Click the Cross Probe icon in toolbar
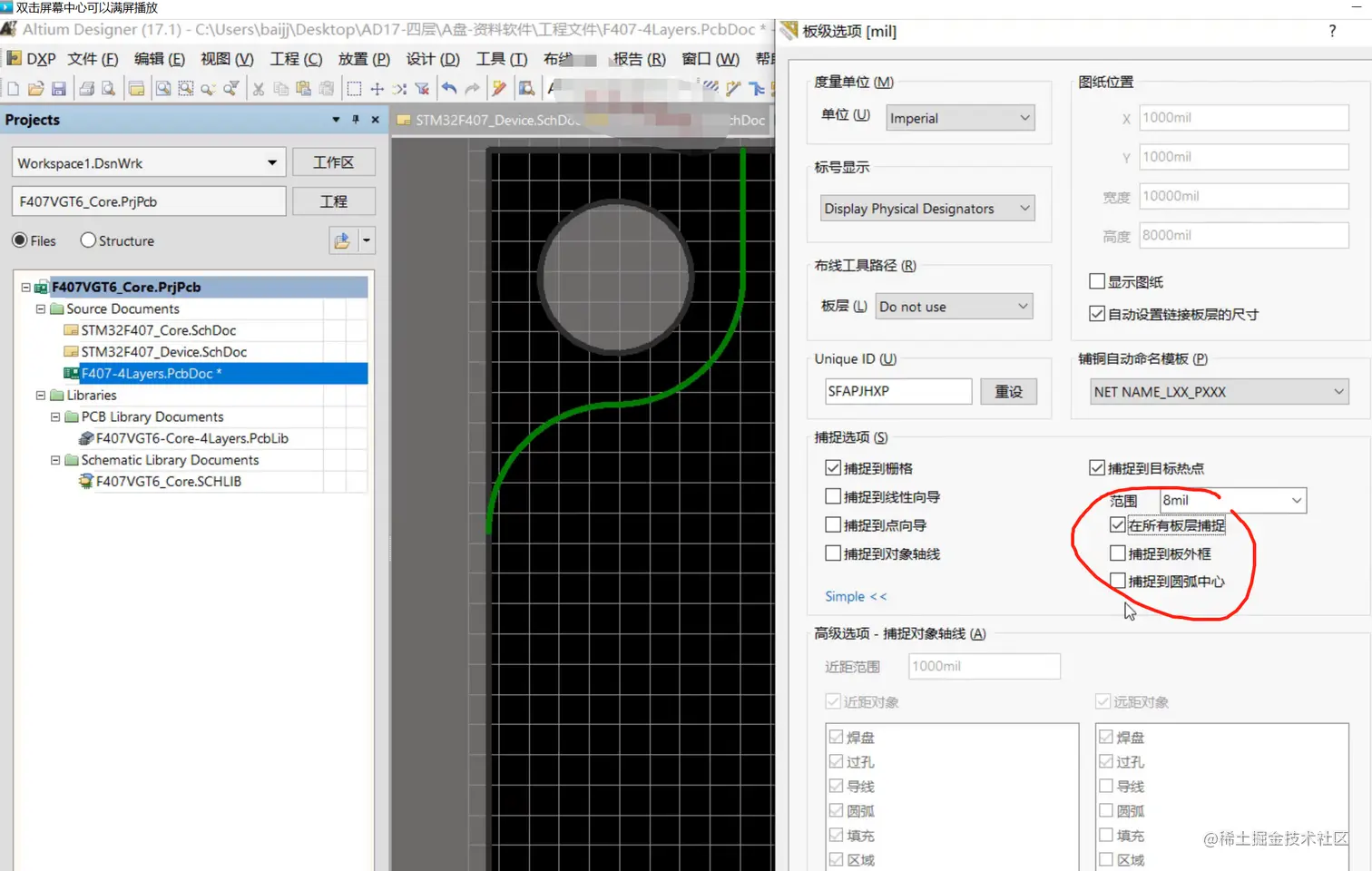Screen dimensions: 1372x871 pos(499,88)
